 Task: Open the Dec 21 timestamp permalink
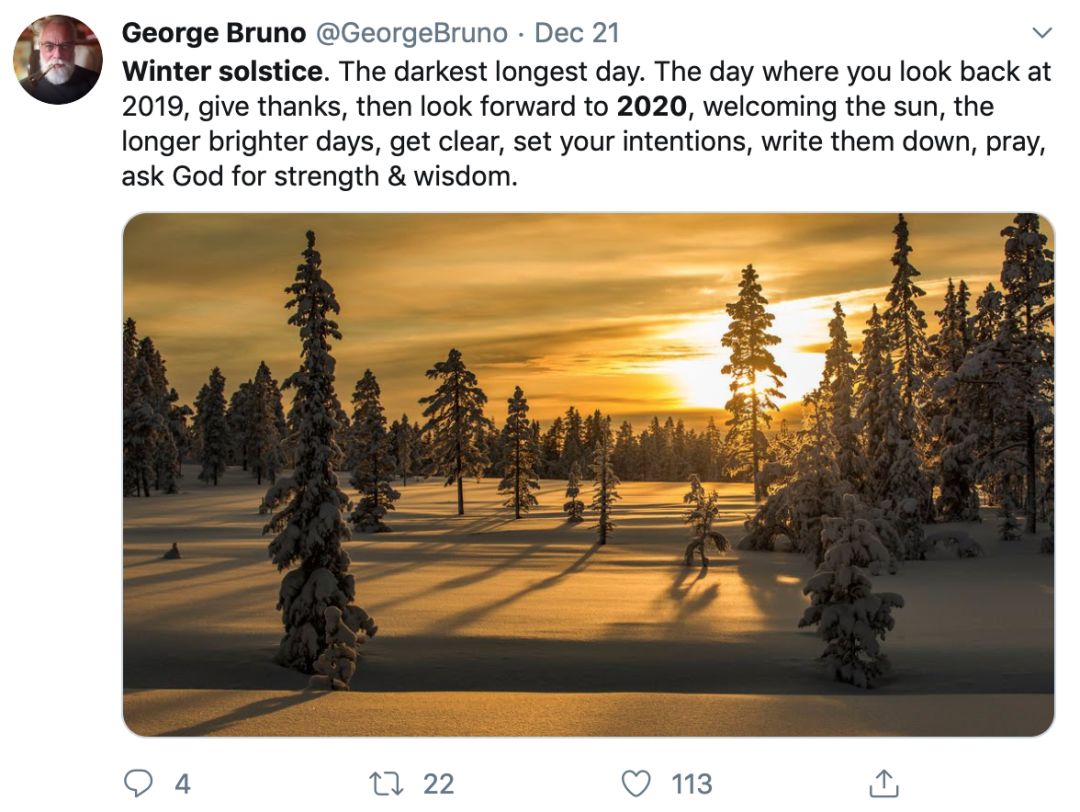click(577, 33)
